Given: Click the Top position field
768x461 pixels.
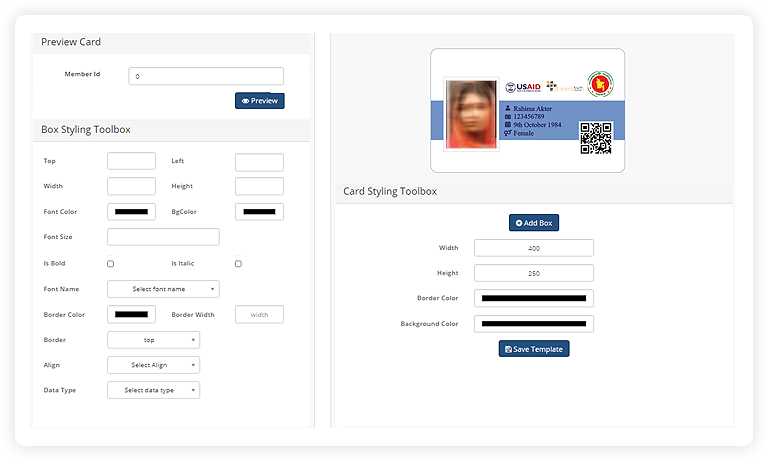Looking at the screenshot, I should point(131,161).
